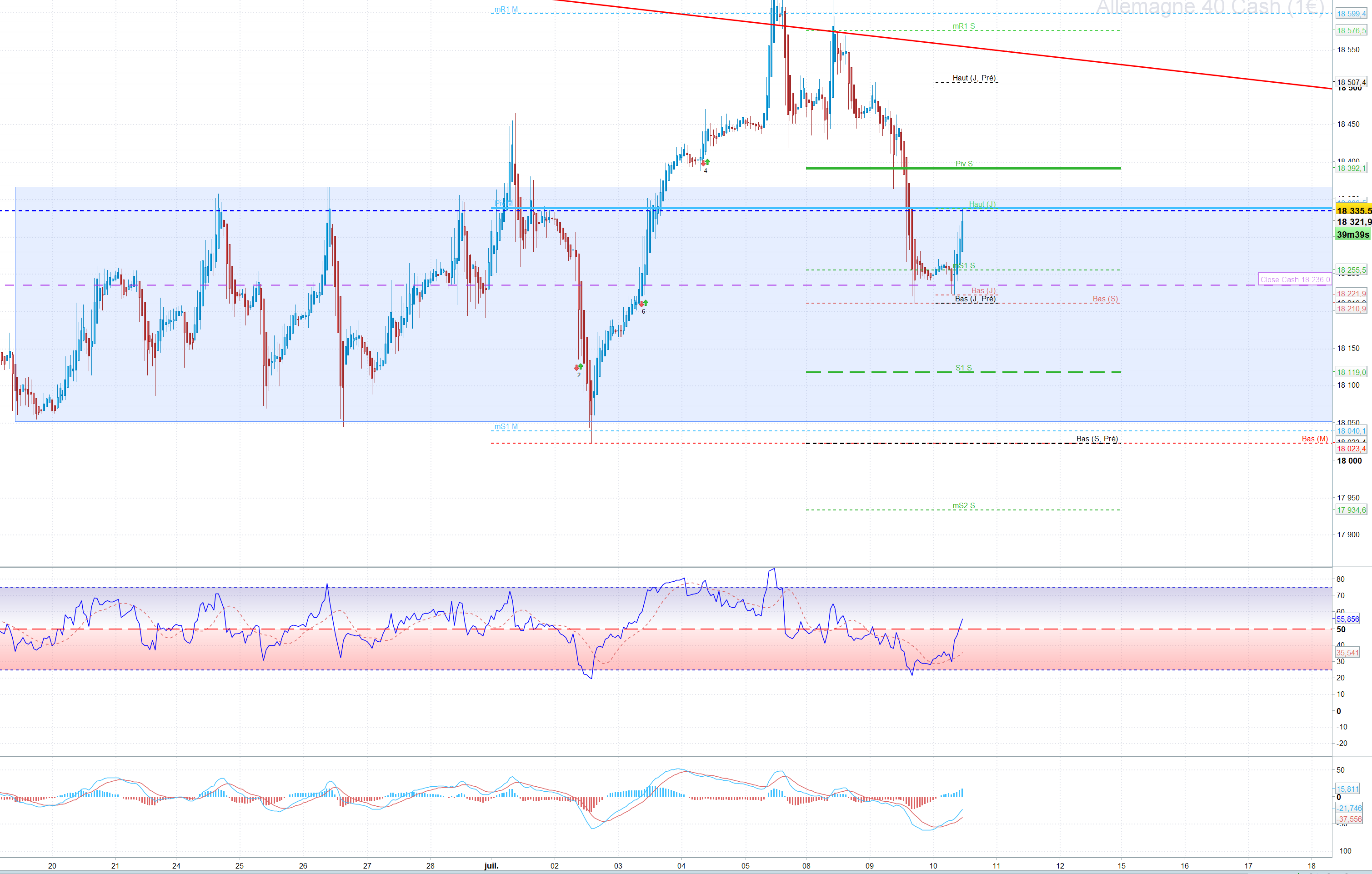Click the signal arrow marker numbered 2

pos(578,368)
